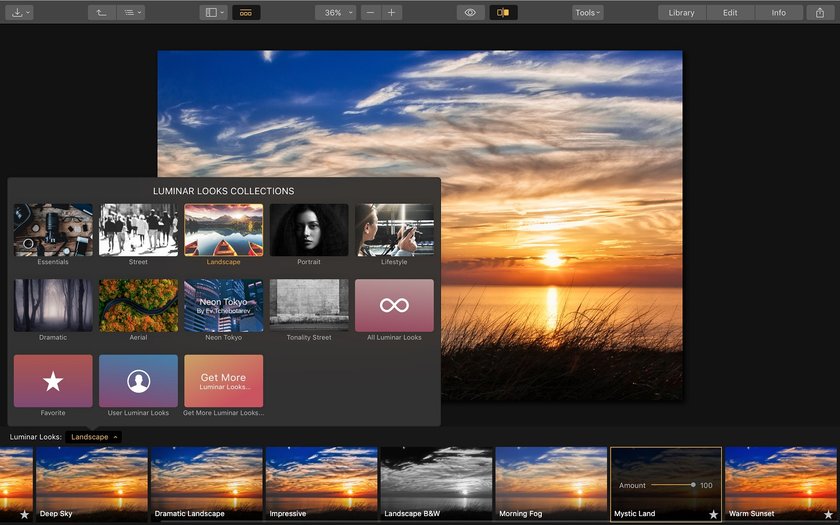
Task: Open the Landscape collection dropdown in Looks bar
Action: (94, 437)
